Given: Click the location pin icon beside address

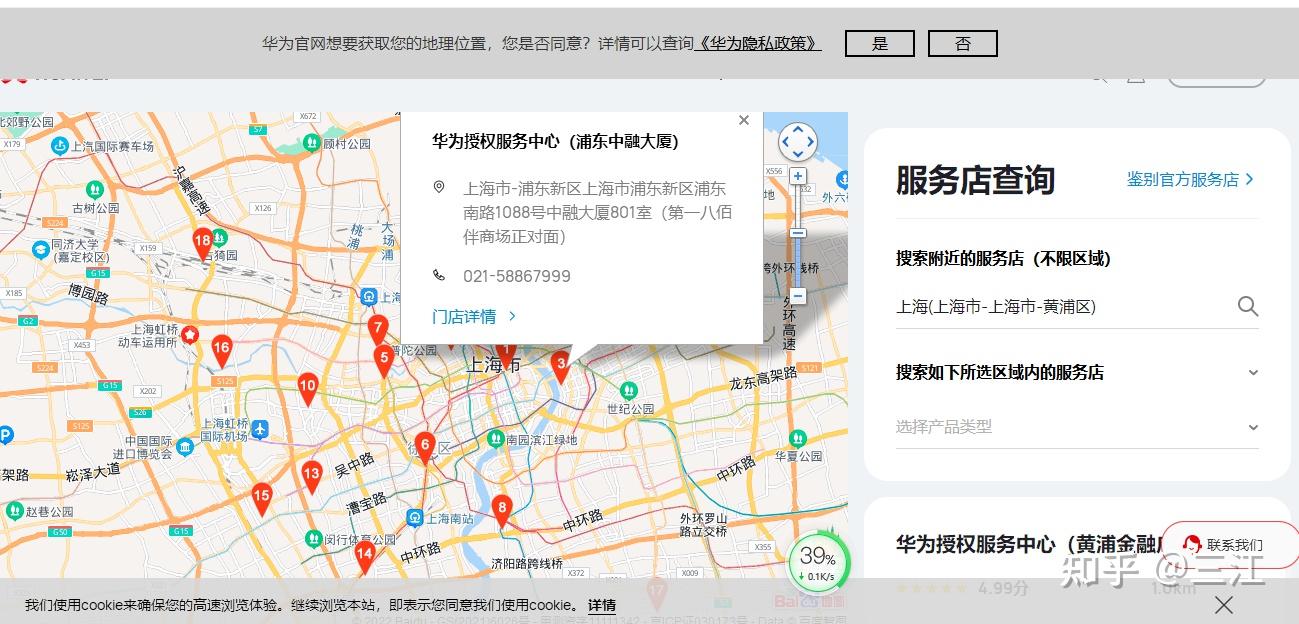Looking at the screenshot, I should coord(439,187).
